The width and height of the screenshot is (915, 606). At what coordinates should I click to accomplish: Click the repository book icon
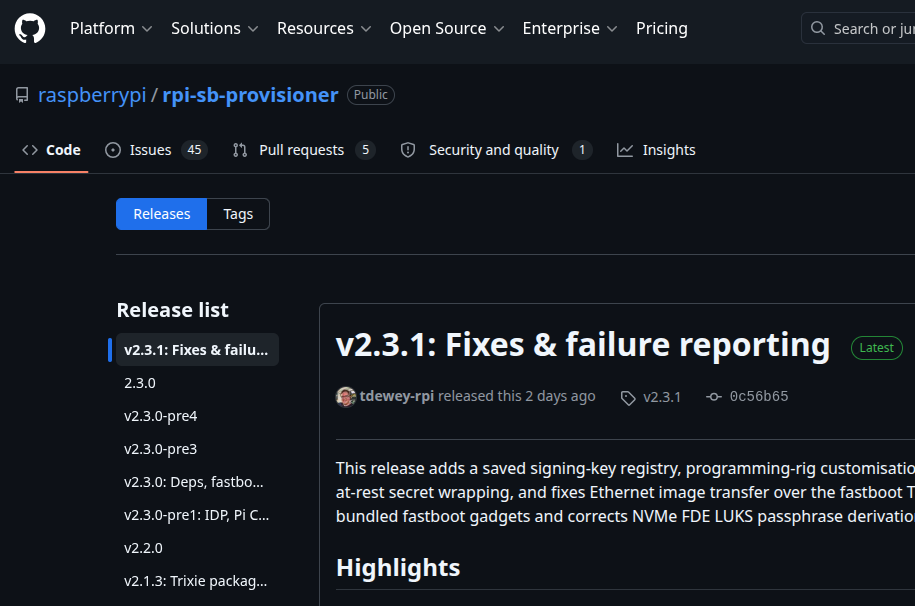pos(22,95)
